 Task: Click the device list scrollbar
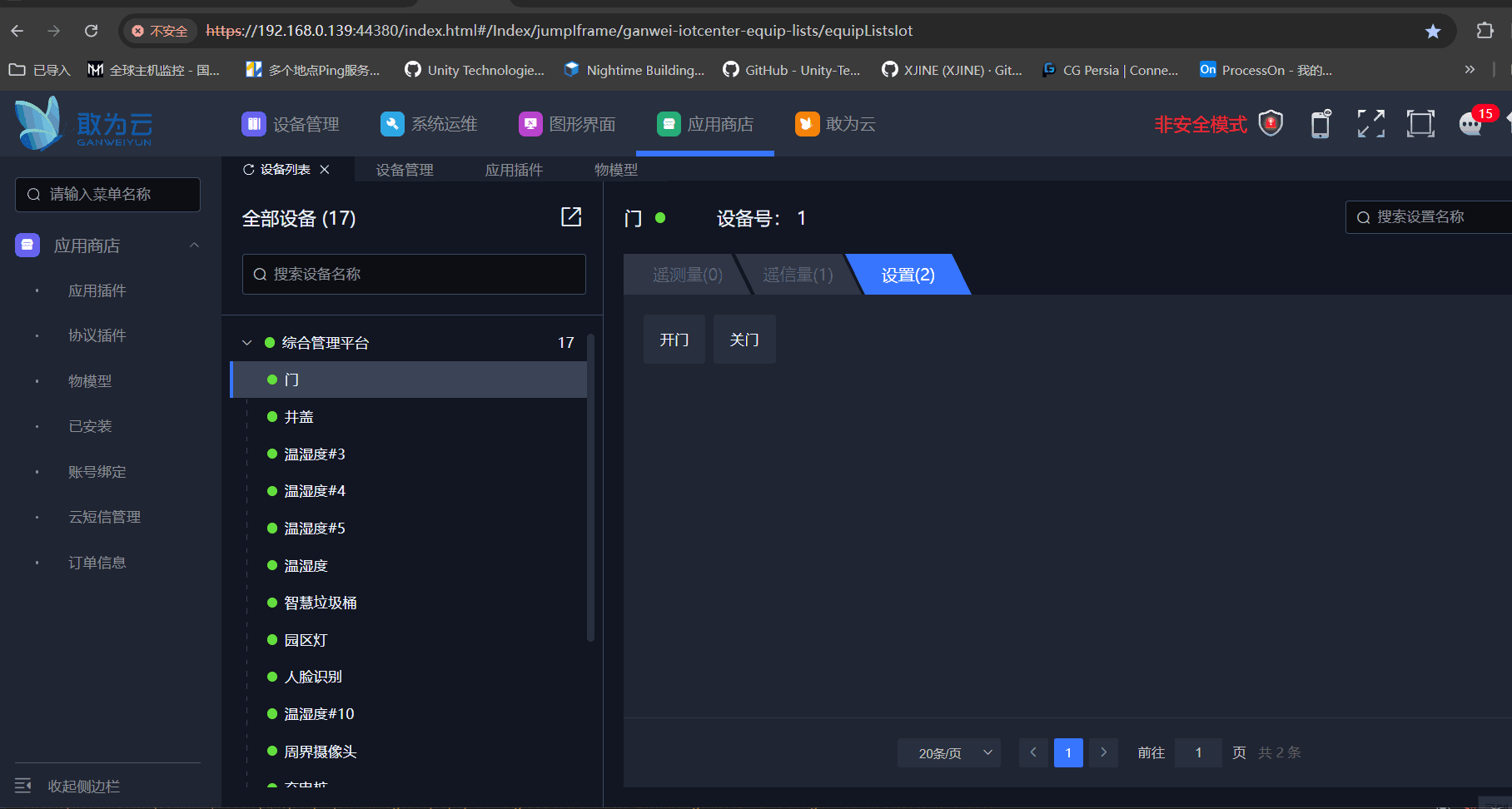click(591, 488)
